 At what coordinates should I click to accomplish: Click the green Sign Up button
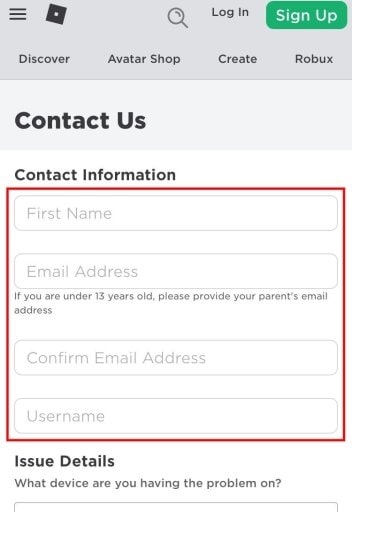click(306, 15)
